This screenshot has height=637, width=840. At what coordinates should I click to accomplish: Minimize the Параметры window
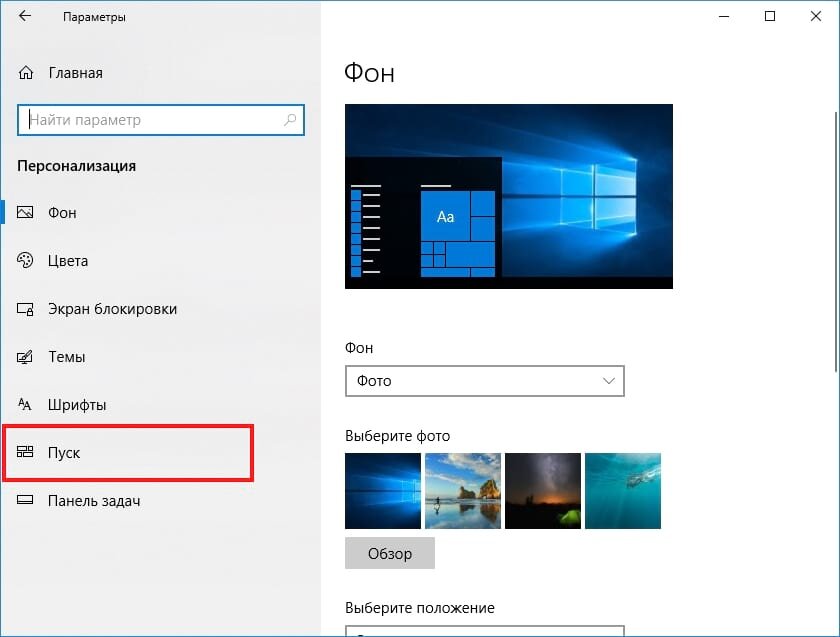(724, 16)
